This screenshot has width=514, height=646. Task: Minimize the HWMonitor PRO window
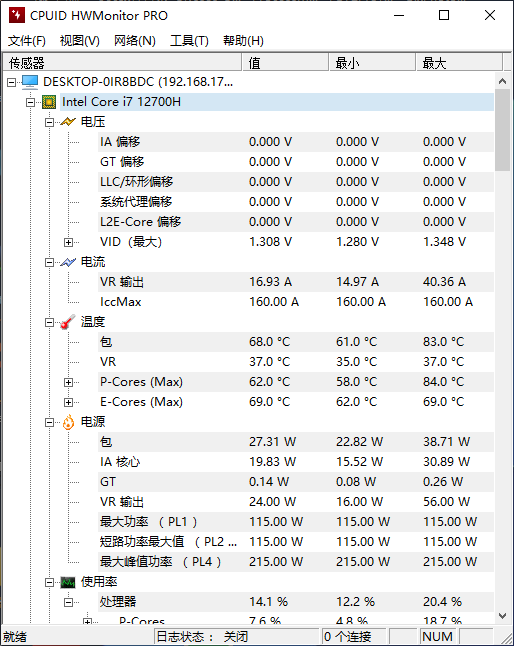click(x=399, y=16)
